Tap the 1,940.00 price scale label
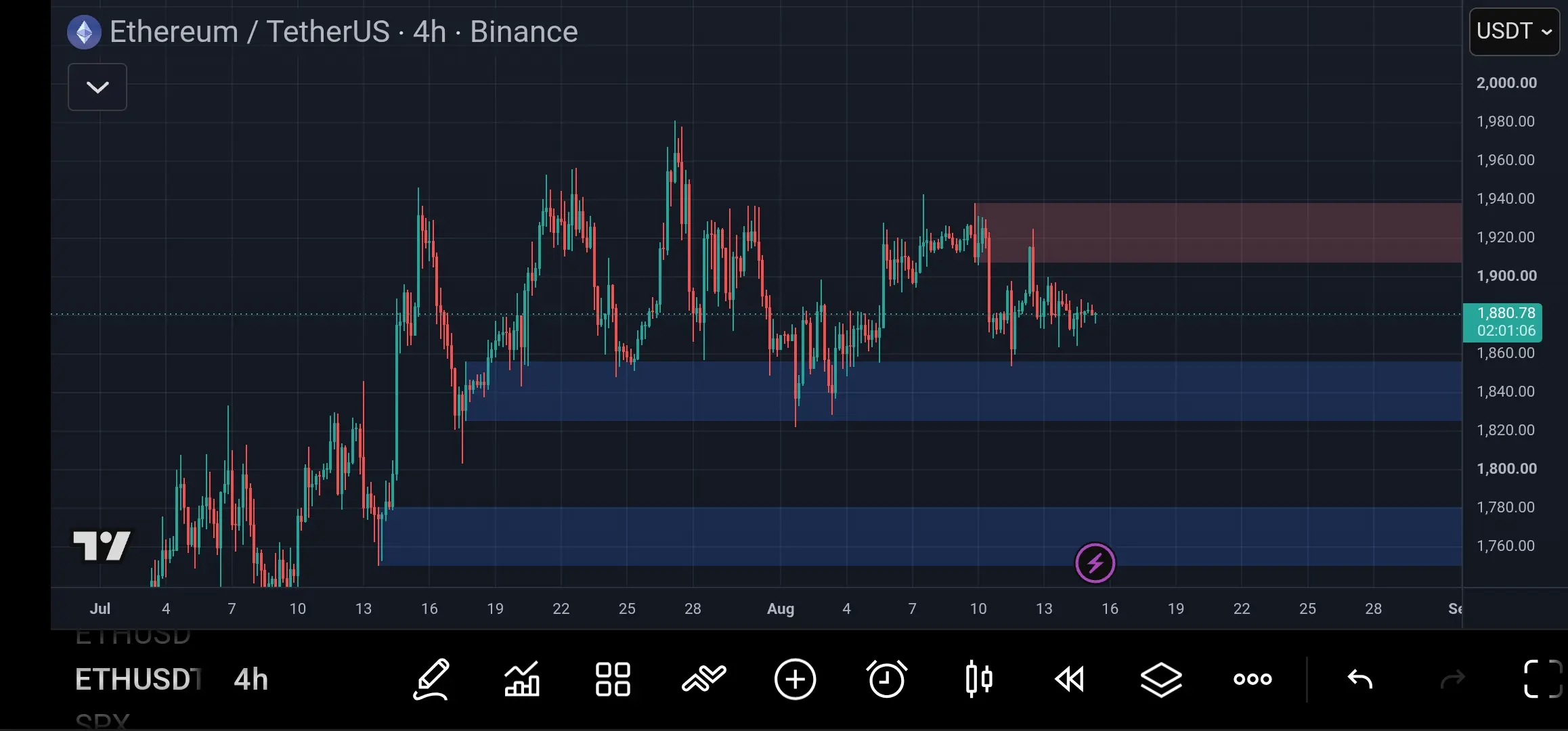This screenshot has height=731, width=1568. pyautogui.click(x=1506, y=198)
